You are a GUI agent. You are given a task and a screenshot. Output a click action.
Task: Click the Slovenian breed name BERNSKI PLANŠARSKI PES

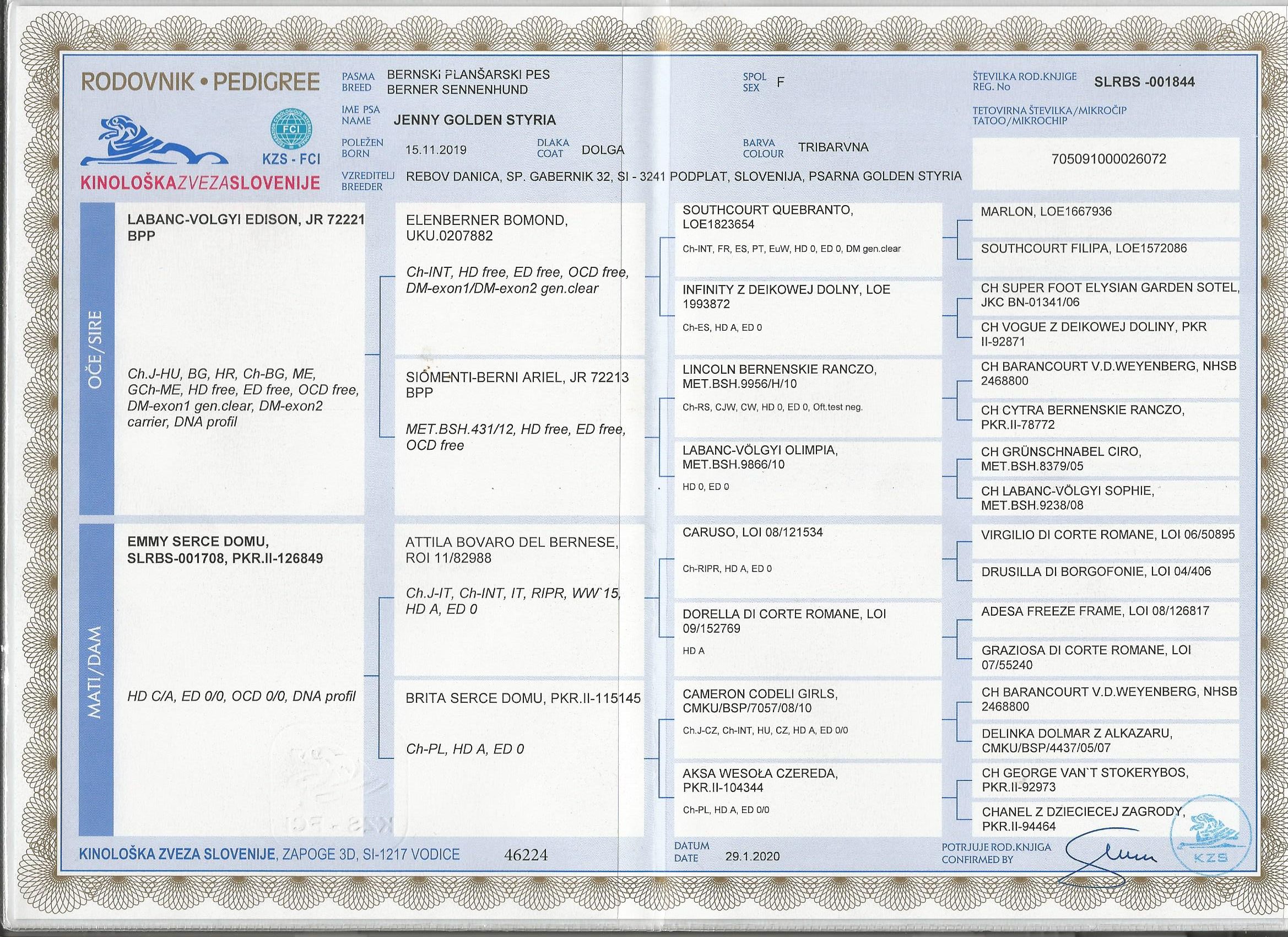click(x=468, y=74)
